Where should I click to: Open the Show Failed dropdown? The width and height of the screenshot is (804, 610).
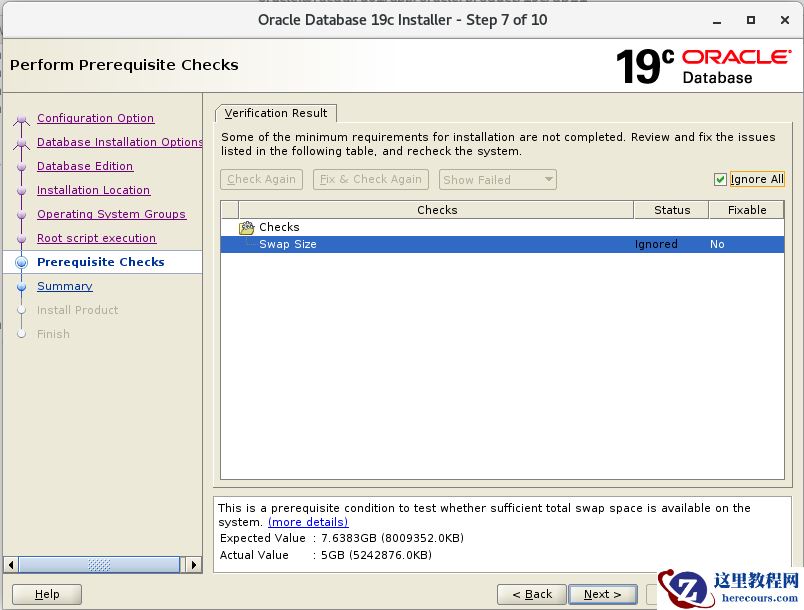click(x=497, y=179)
